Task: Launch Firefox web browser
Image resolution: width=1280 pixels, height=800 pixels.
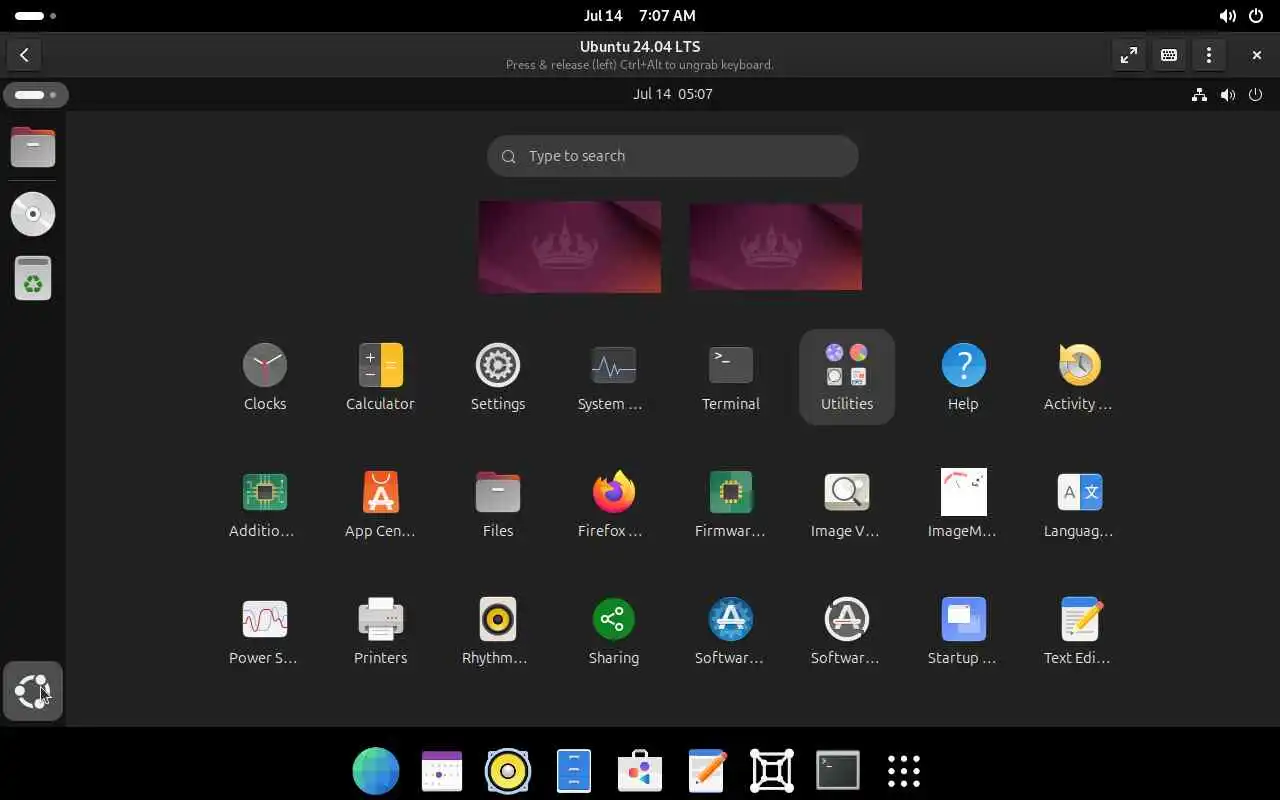Action: point(613,504)
